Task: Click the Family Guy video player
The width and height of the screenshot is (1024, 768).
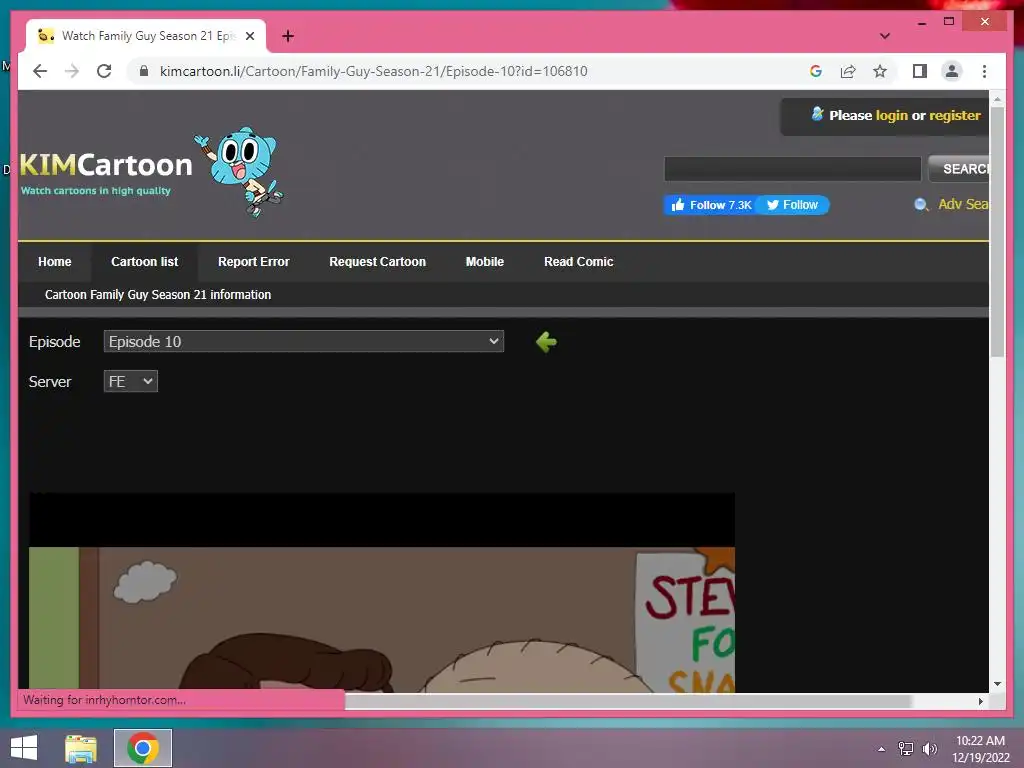Action: pyautogui.click(x=382, y=593)
